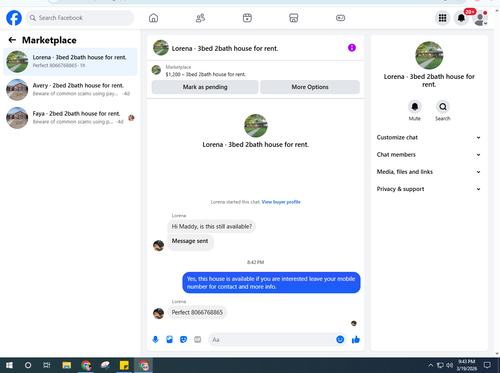Image resolution: width=500 pixels, height=373 pixels.
Task: Expand Media, files and links section
Action: tap(429, 172)
